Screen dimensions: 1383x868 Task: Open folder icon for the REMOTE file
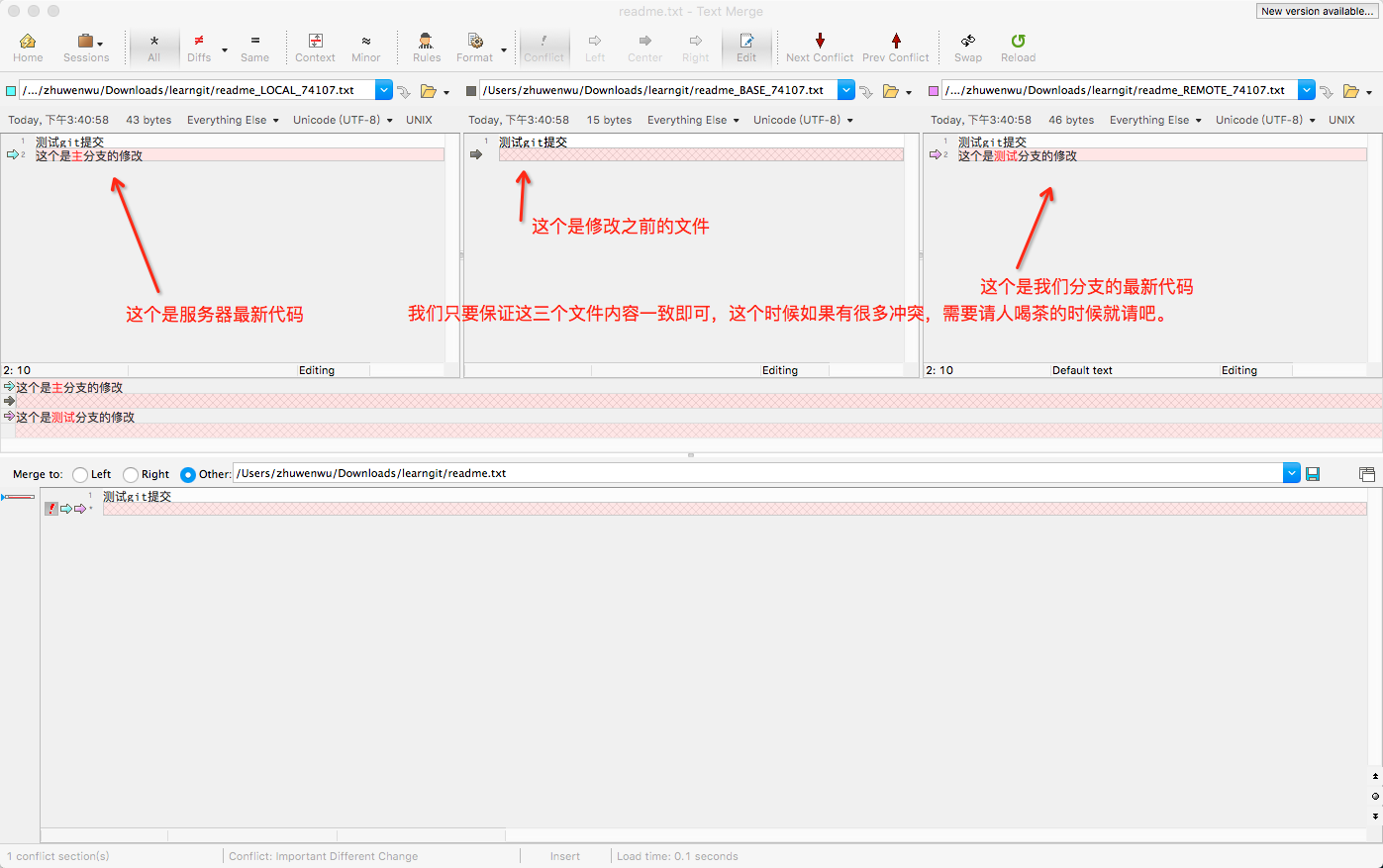tap(1351, 91)
